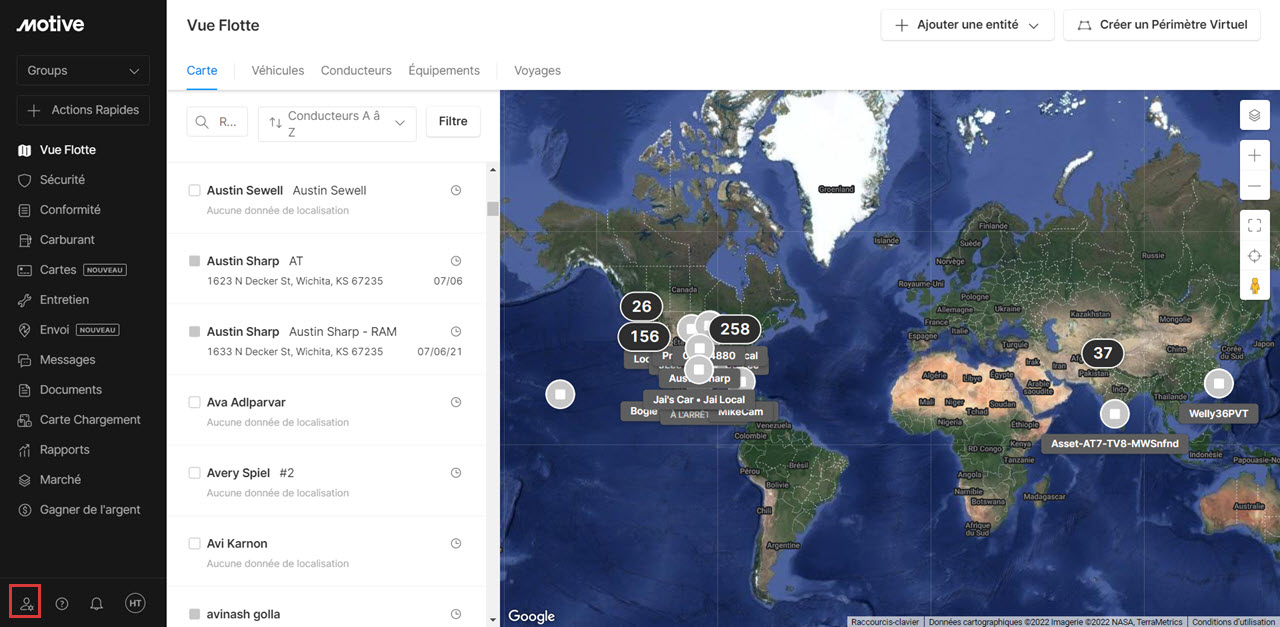1280x627 pixels.
Task: Click the Filtre button
Action: (x=453, y=121)
